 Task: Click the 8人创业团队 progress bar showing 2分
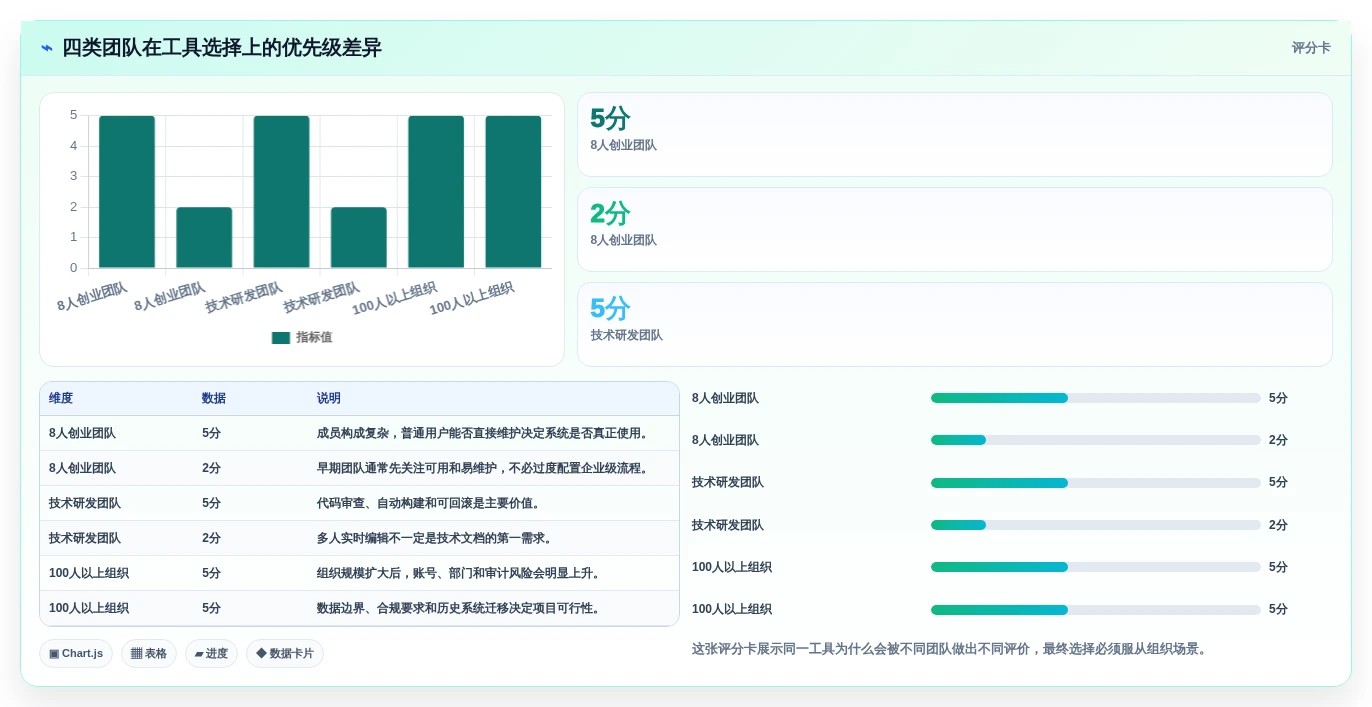click(1096, 440)
